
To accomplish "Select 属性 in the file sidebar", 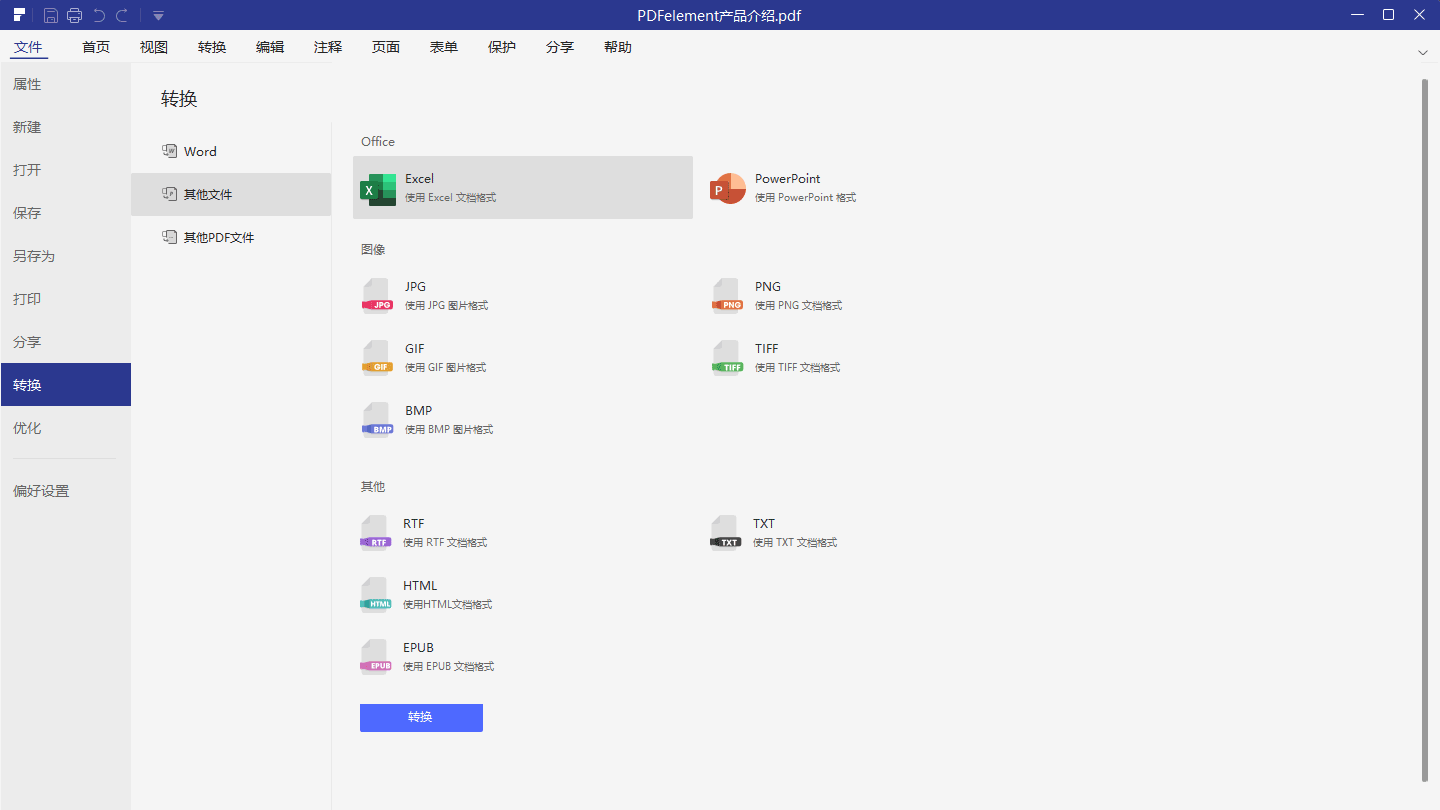I will (x=65, y=84).
